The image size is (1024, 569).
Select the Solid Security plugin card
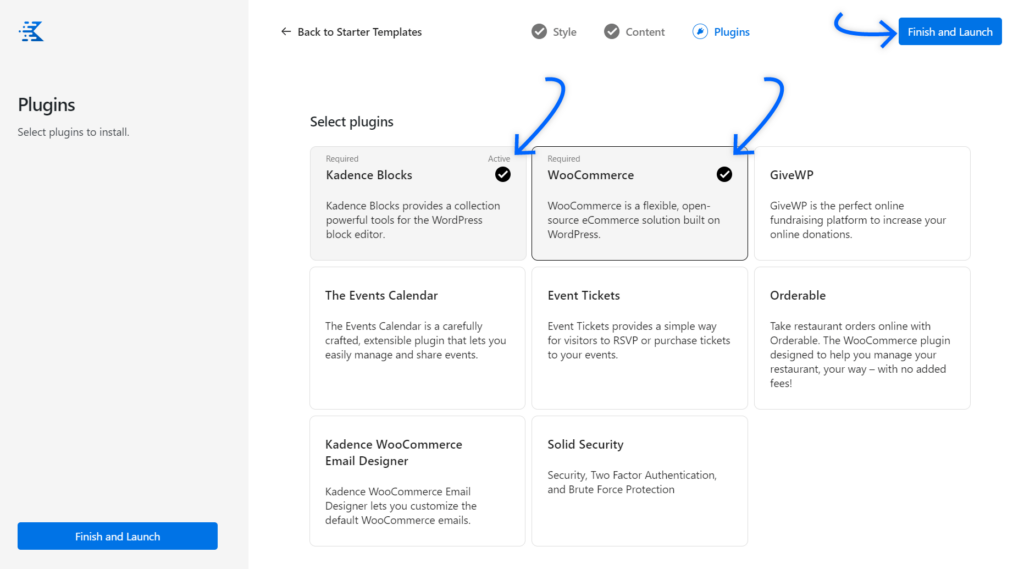[639, 481]
